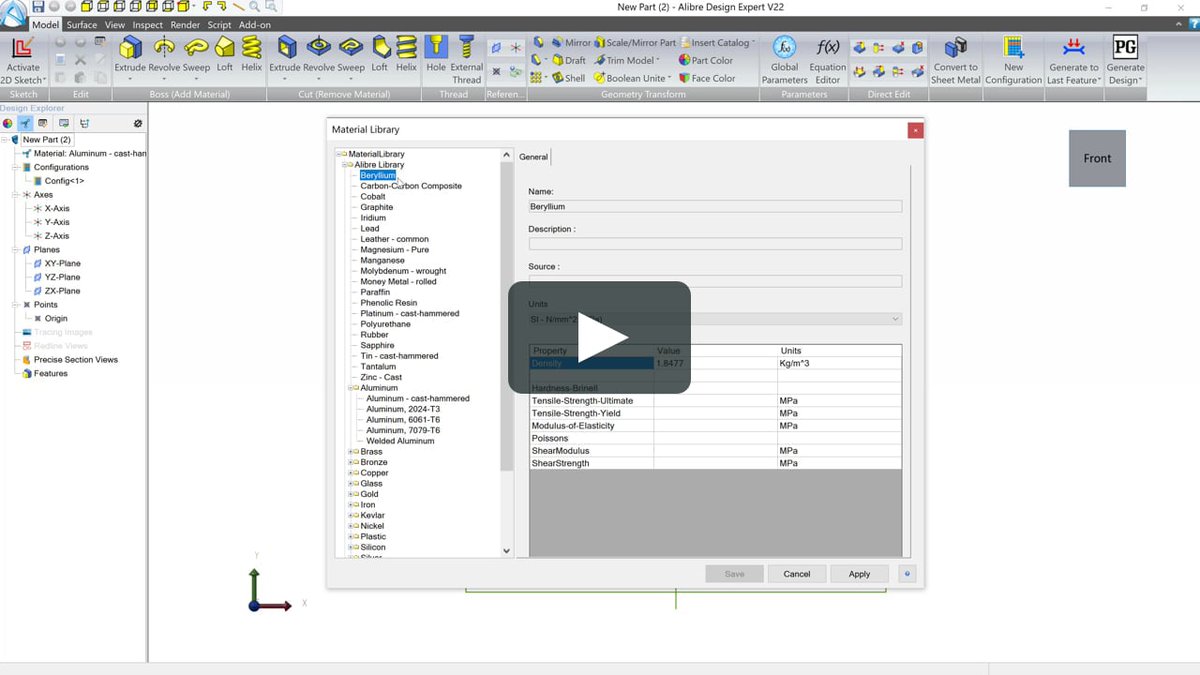The width and height of the screenshot is (1200, 675).
Task: Activate 2D Sketch tool
Action: (x=22, y=60)
